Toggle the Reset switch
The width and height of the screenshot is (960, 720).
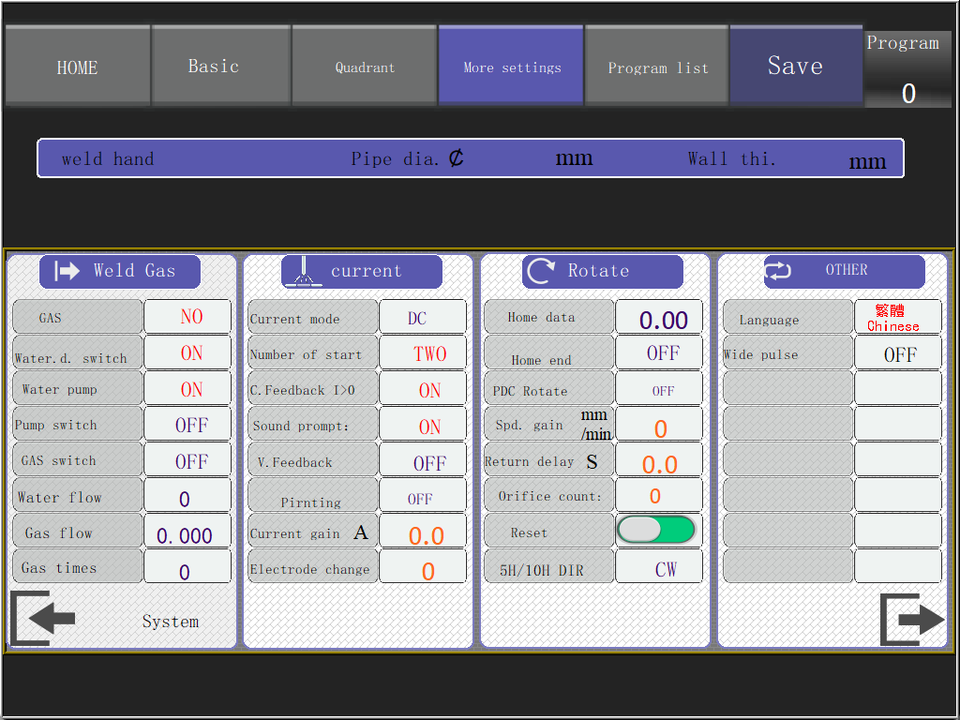point(656,530)
